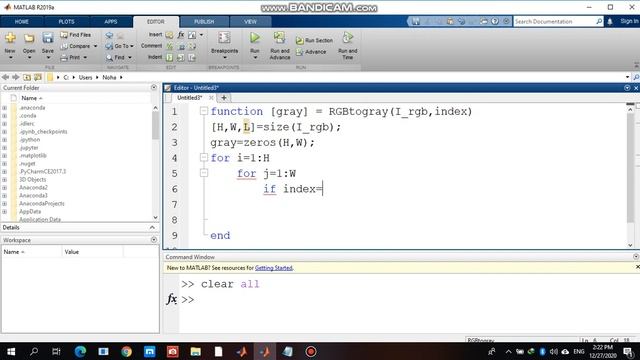Open Chrome from the taskbar

[127, 351]
